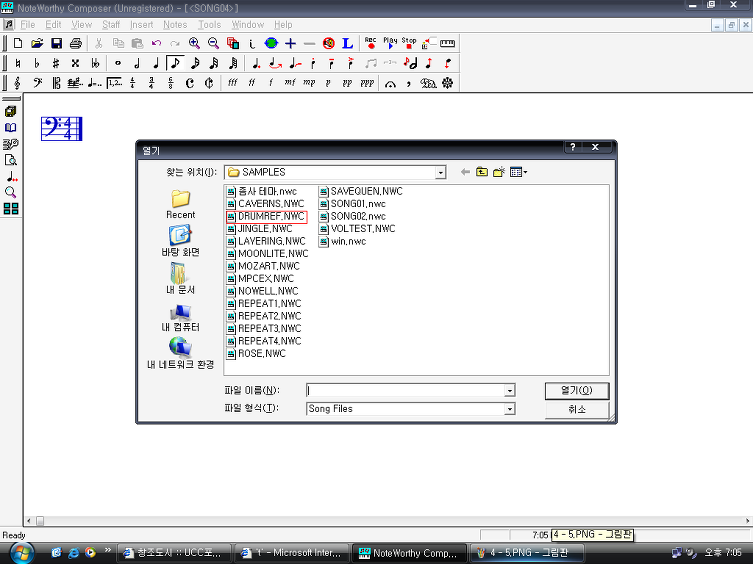Insert cut time signature
Image resolution: width=753 pixels, height=564 pixels.
[209, 83]
